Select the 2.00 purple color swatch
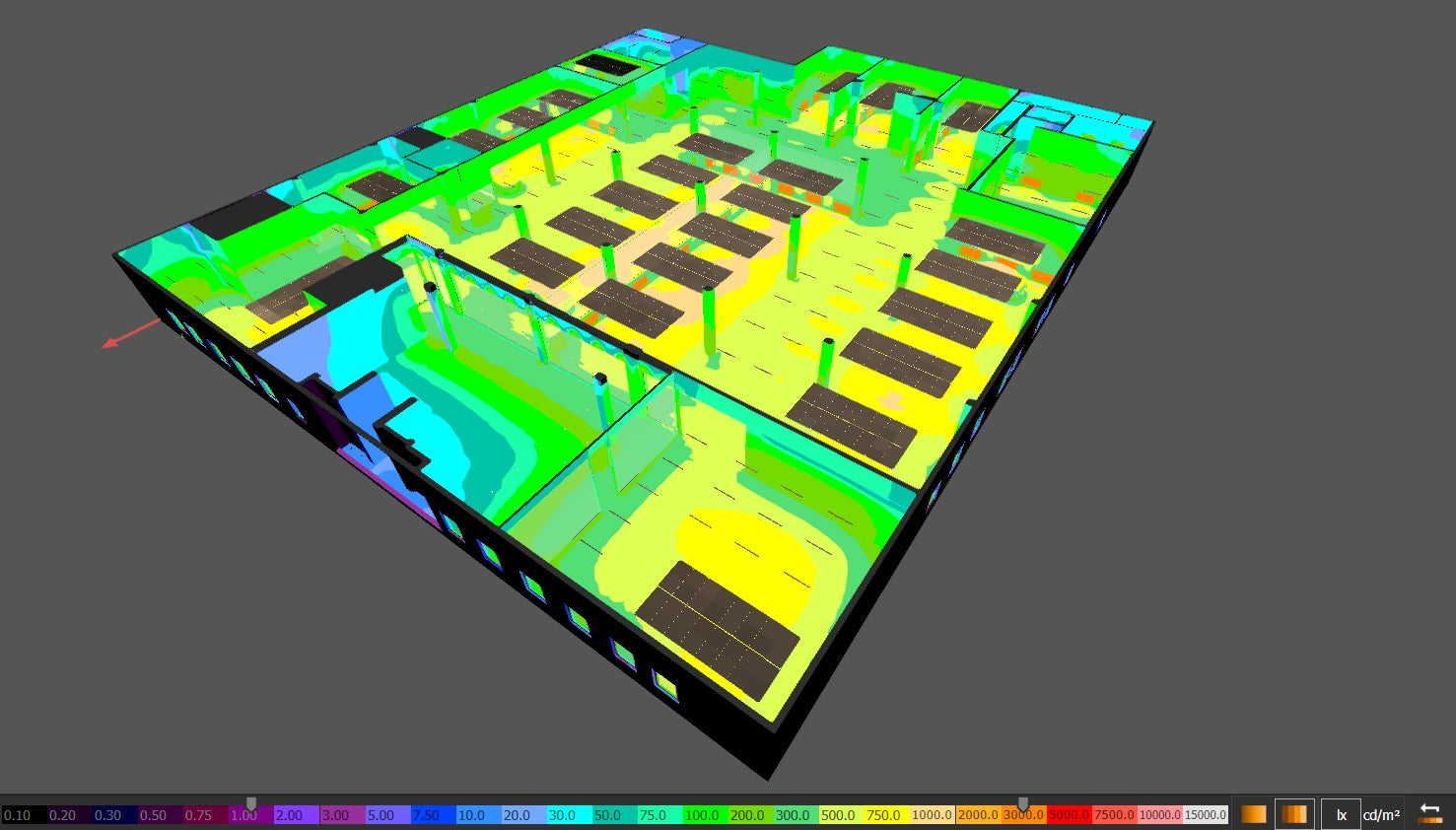1456x830 pixels. click(296, 816)
